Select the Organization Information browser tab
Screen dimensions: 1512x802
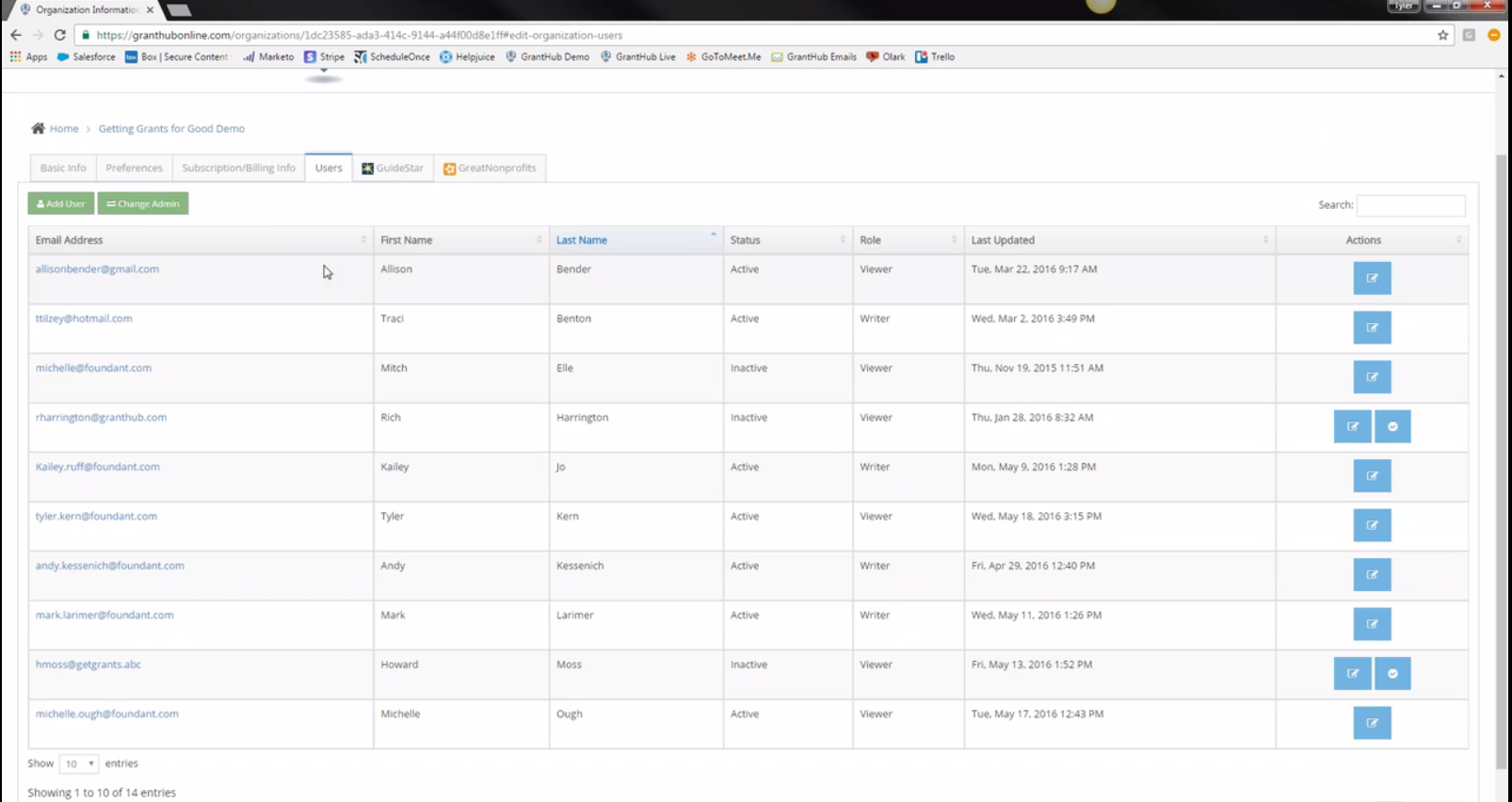(87, 9)
